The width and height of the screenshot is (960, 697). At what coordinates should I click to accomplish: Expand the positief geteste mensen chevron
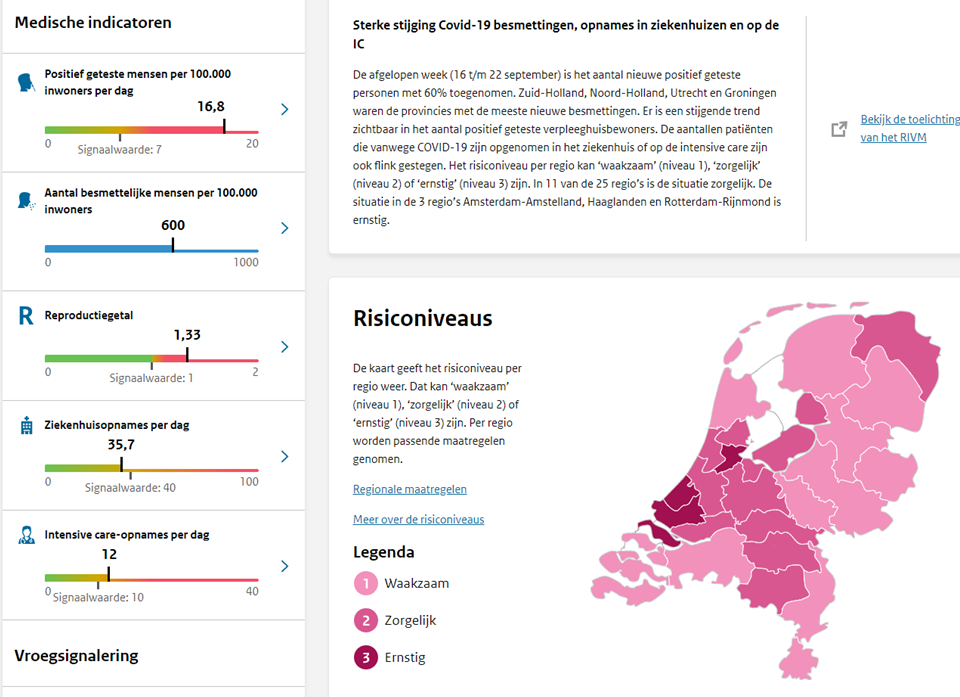click(x=285, y=109)
